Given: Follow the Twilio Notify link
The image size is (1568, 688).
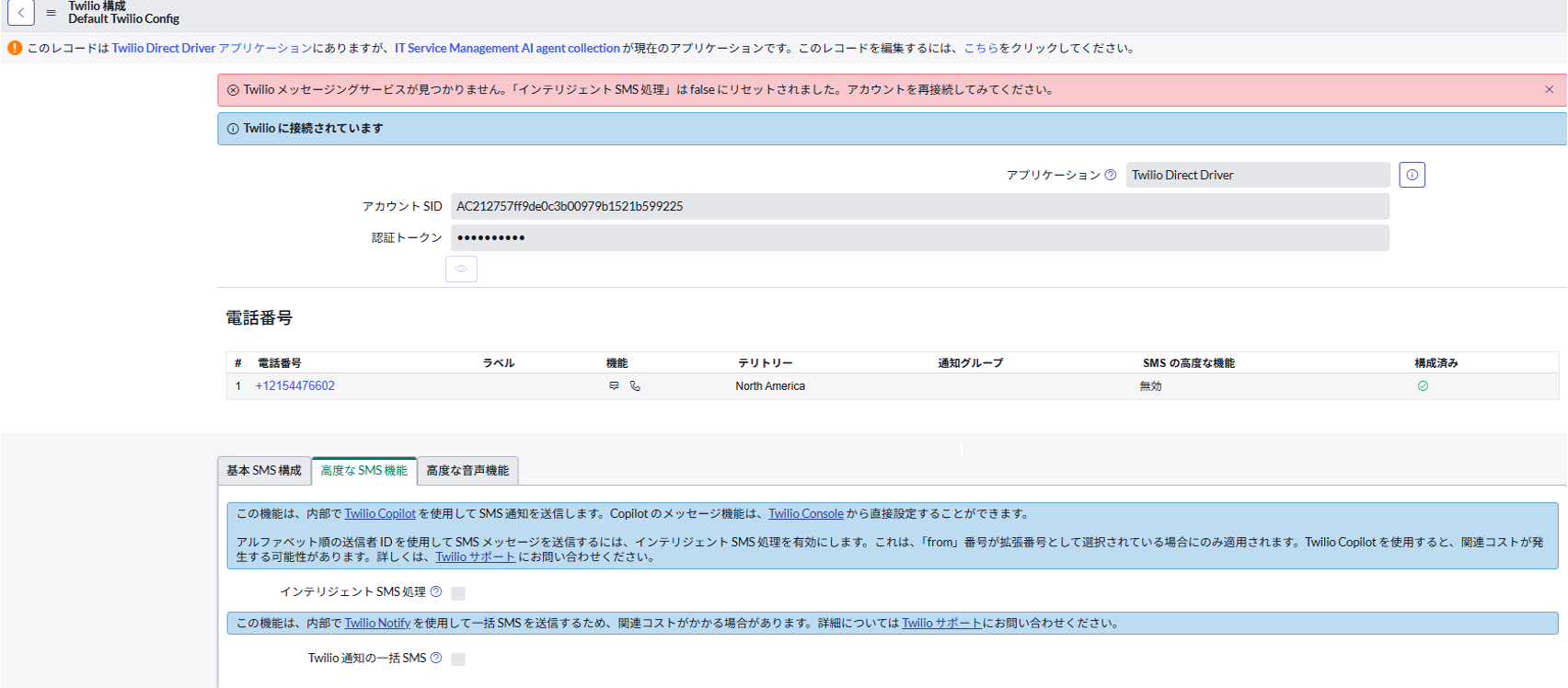Looking at the screenshot, I should [x=377, y=623].
